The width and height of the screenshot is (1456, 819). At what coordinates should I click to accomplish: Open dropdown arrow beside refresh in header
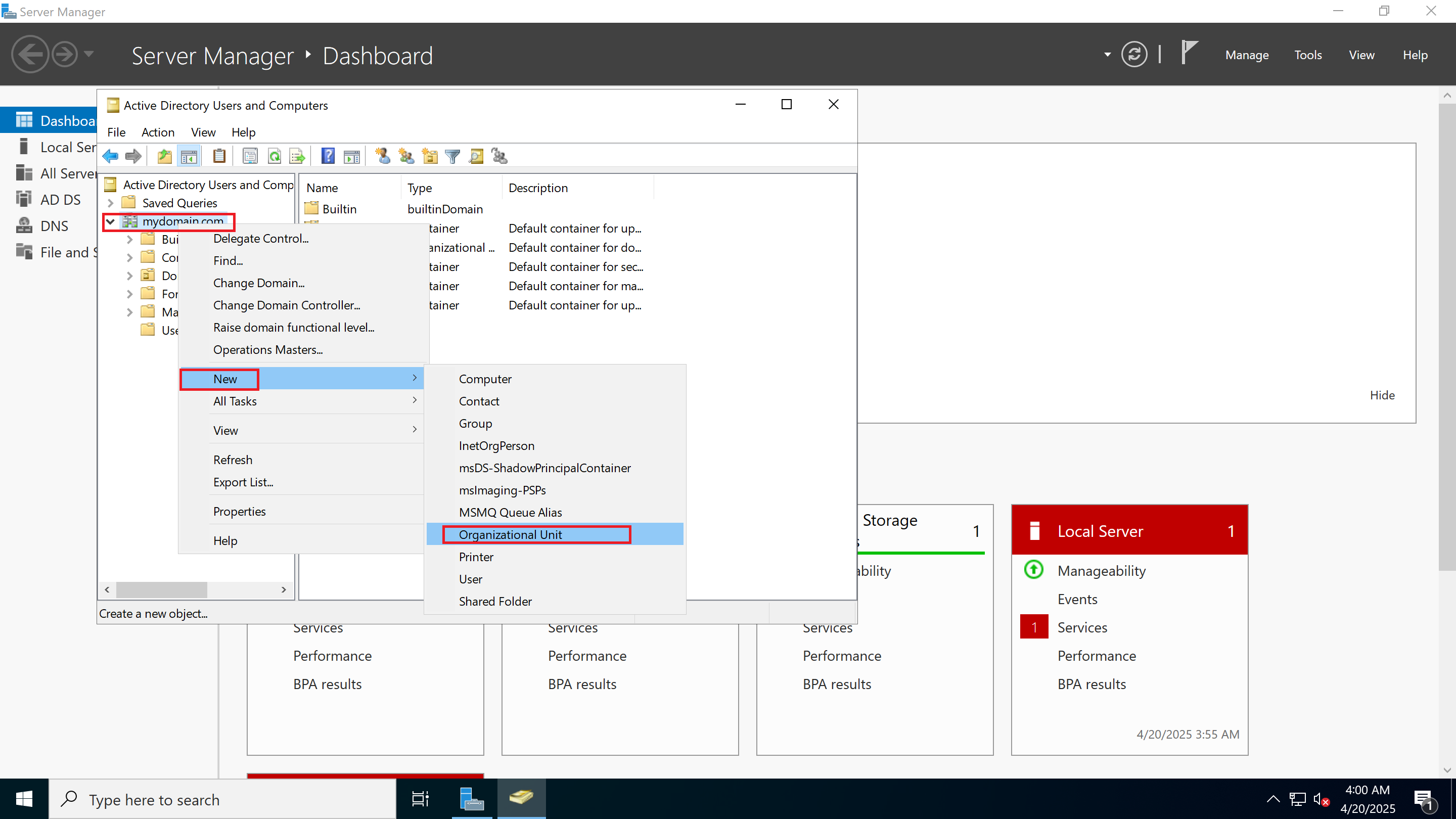pyautogui.click(x=1107, y=55)
